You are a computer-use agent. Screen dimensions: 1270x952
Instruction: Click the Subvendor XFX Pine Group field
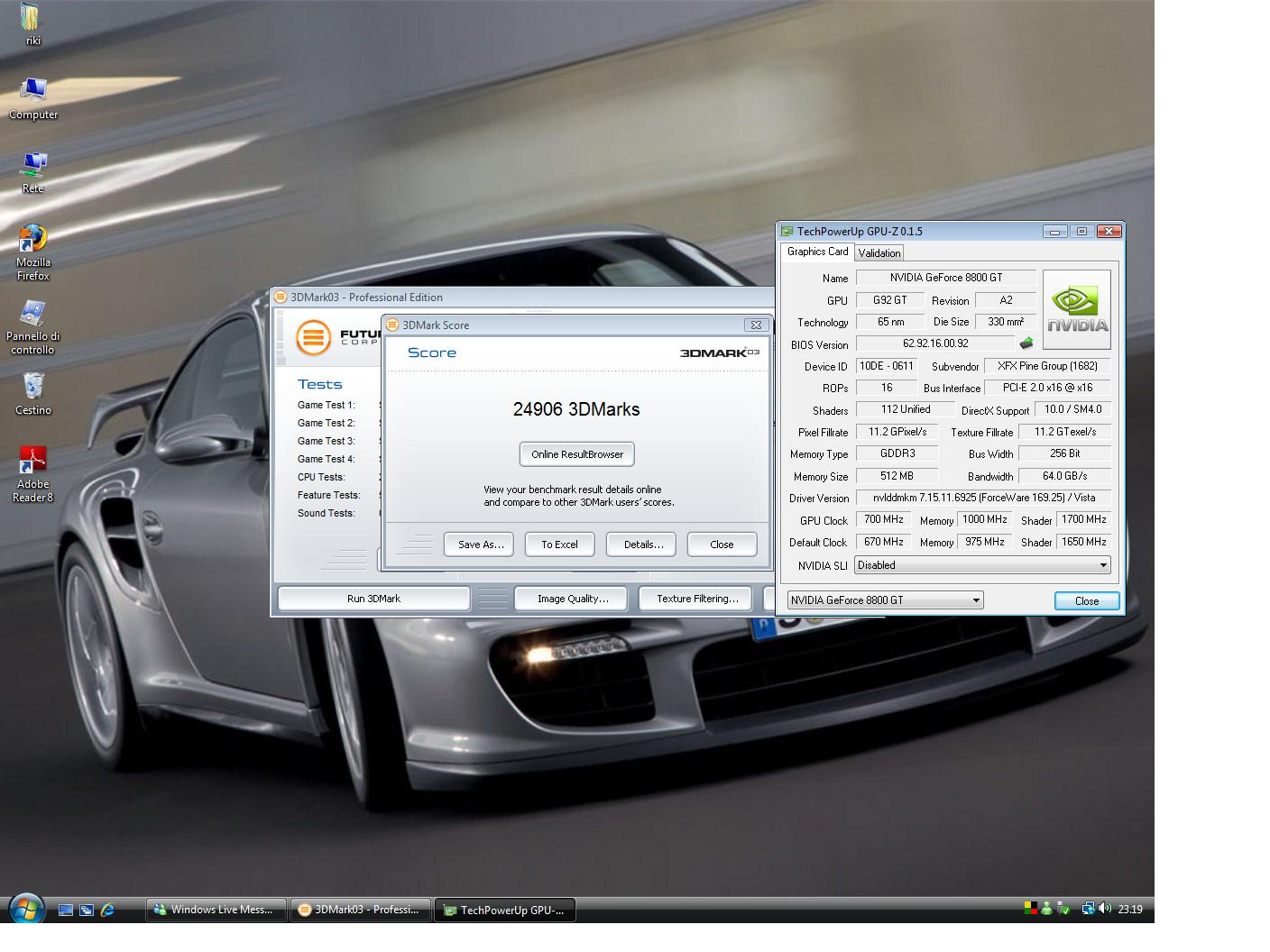click(x=1047, y=366)
